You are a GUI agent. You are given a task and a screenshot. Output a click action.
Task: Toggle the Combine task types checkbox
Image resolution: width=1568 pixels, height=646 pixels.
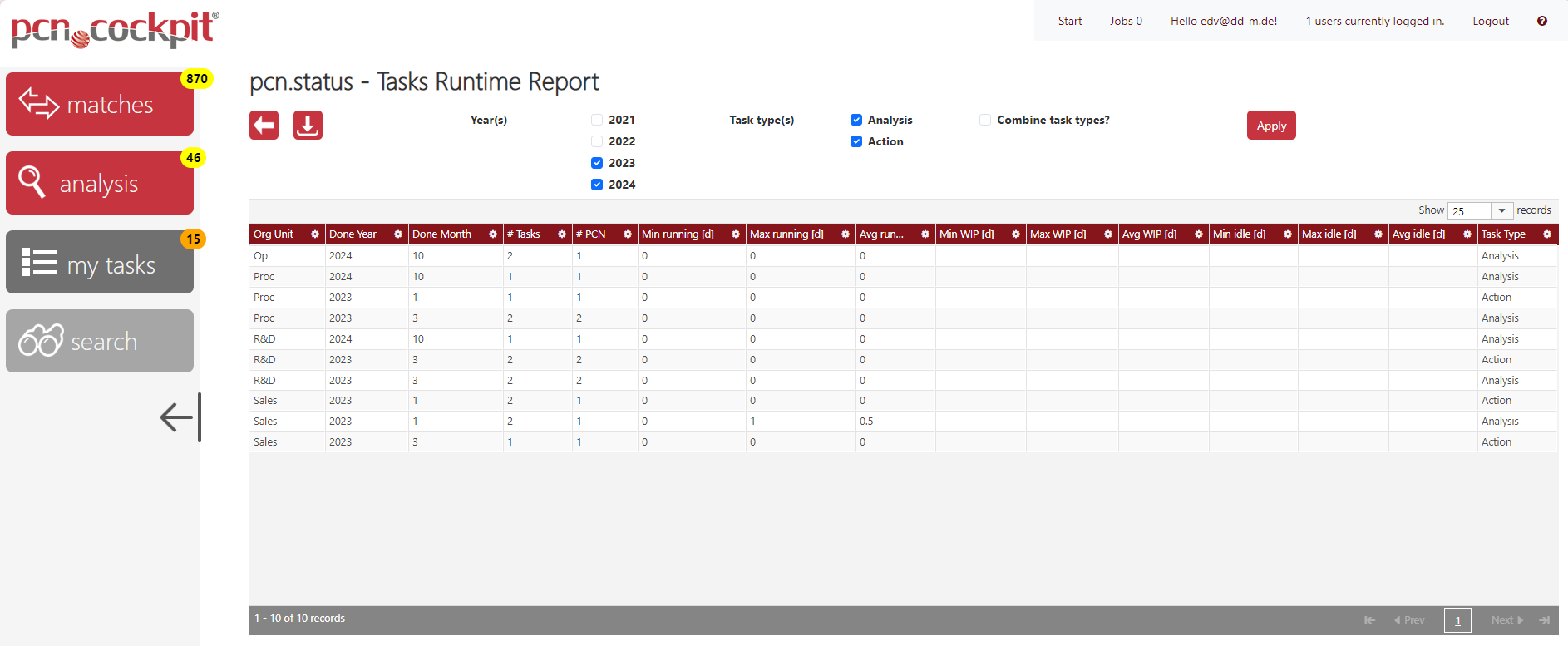point(985,120)
